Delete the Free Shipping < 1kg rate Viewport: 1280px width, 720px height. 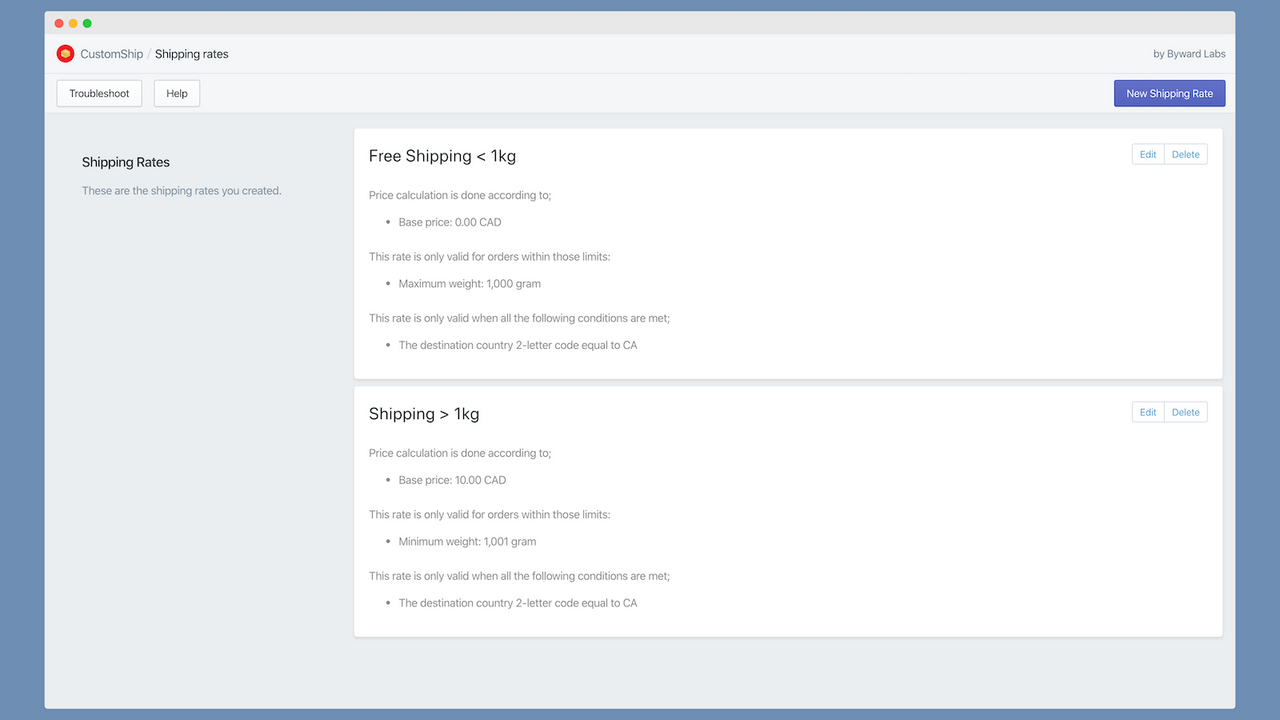click(x=1185, y=155)
